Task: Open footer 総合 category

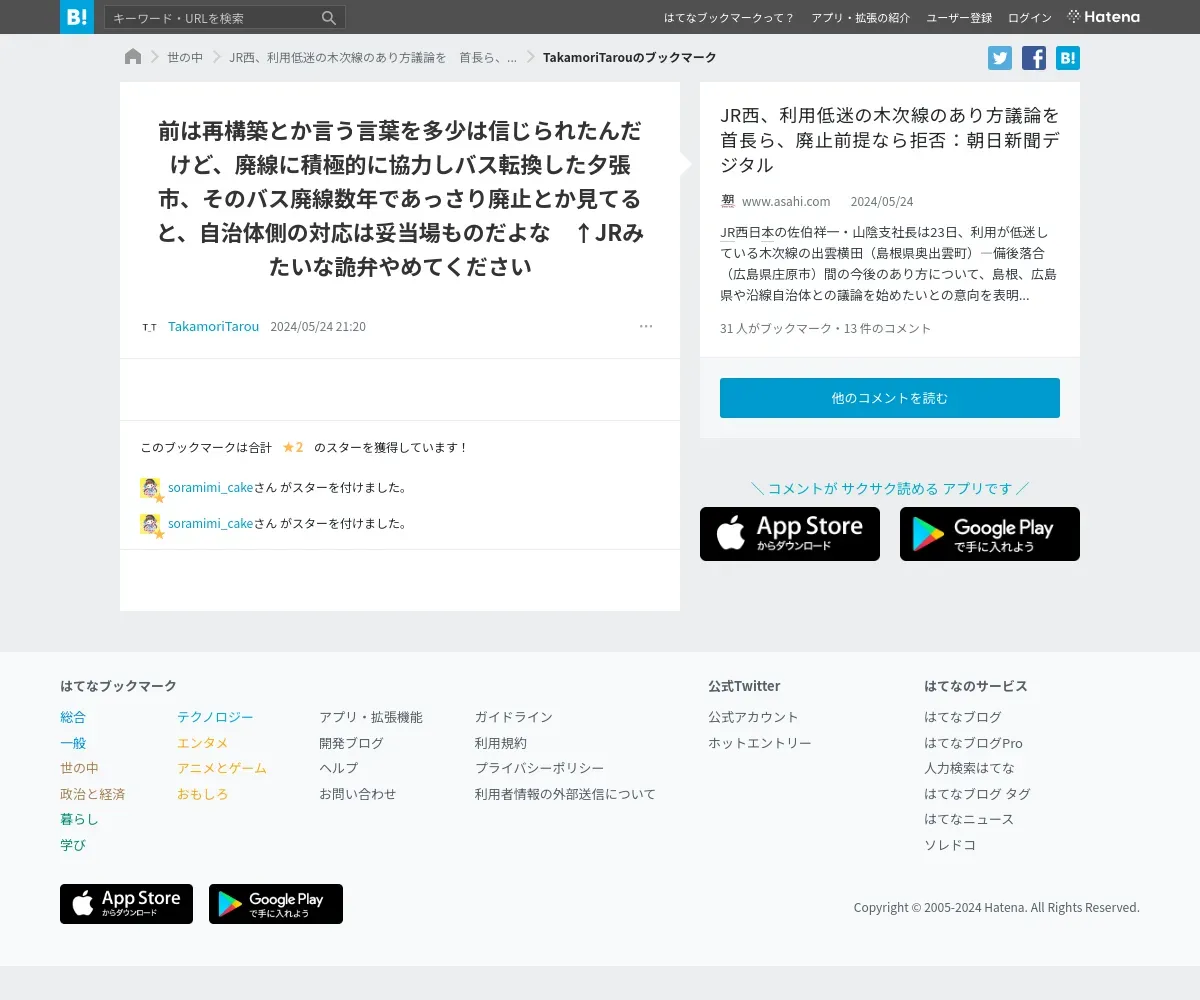Action: 73,717
